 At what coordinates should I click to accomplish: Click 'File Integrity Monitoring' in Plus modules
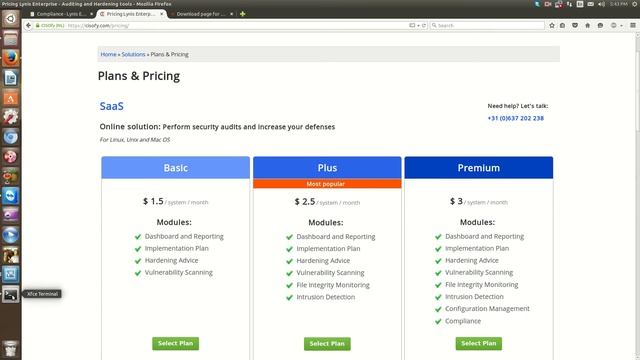coord(333,285)
